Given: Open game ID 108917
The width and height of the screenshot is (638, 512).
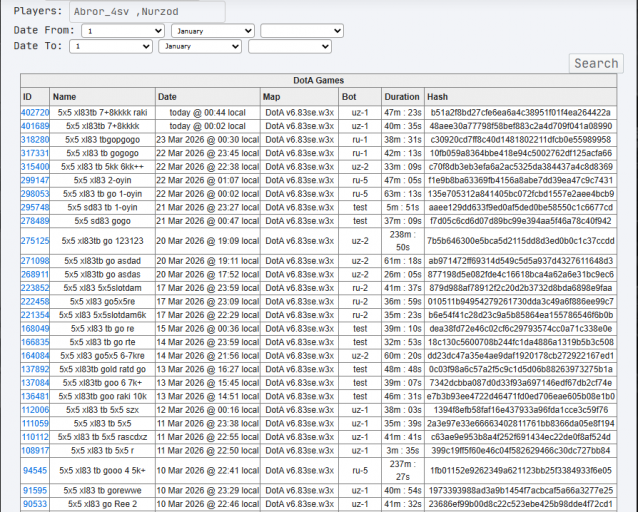Looking at the screenshot, I should (35, 451).
